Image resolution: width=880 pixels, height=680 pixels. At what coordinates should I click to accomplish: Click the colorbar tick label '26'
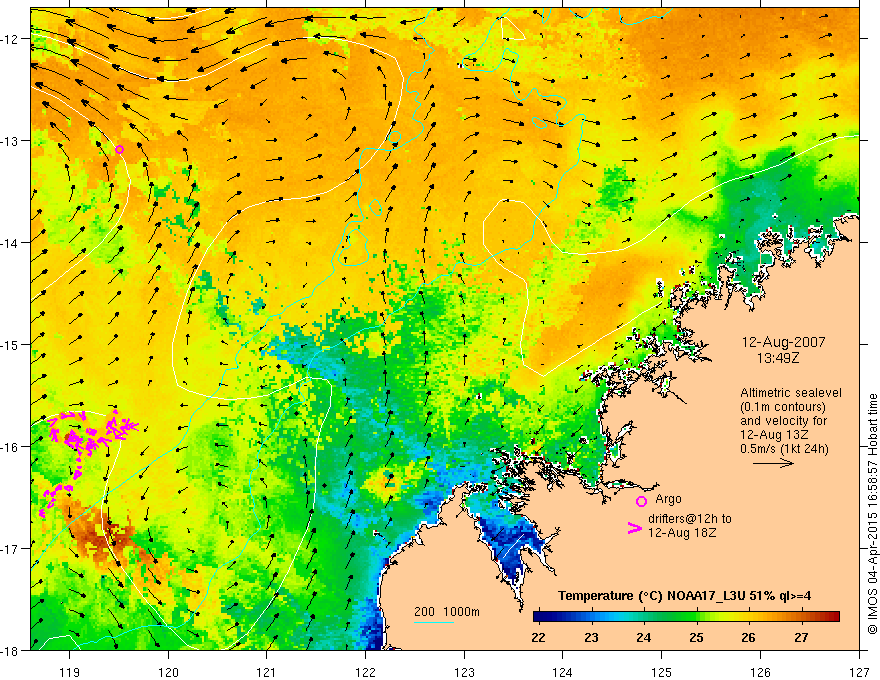click(748, 637)
